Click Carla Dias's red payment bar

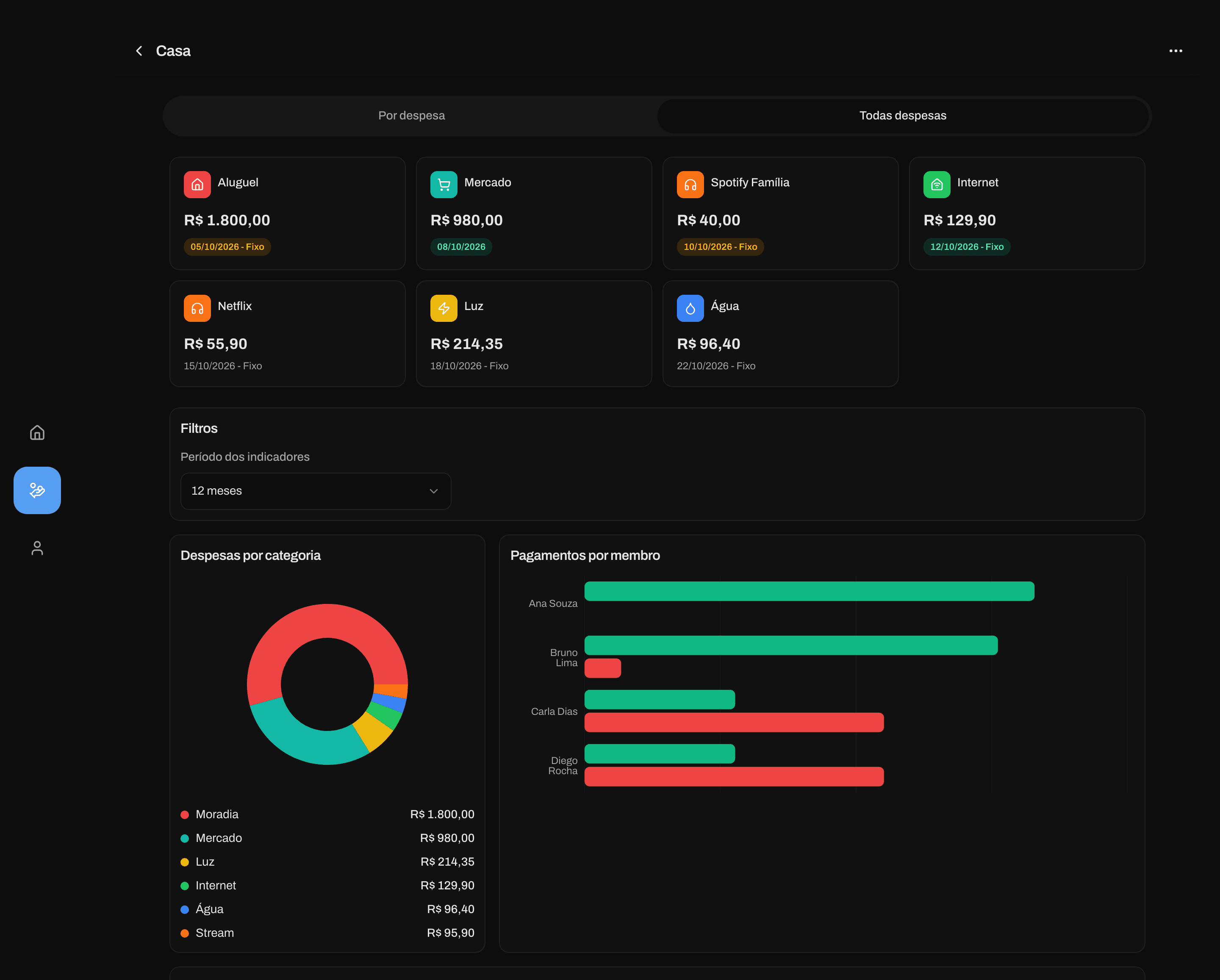pos(734,723)
